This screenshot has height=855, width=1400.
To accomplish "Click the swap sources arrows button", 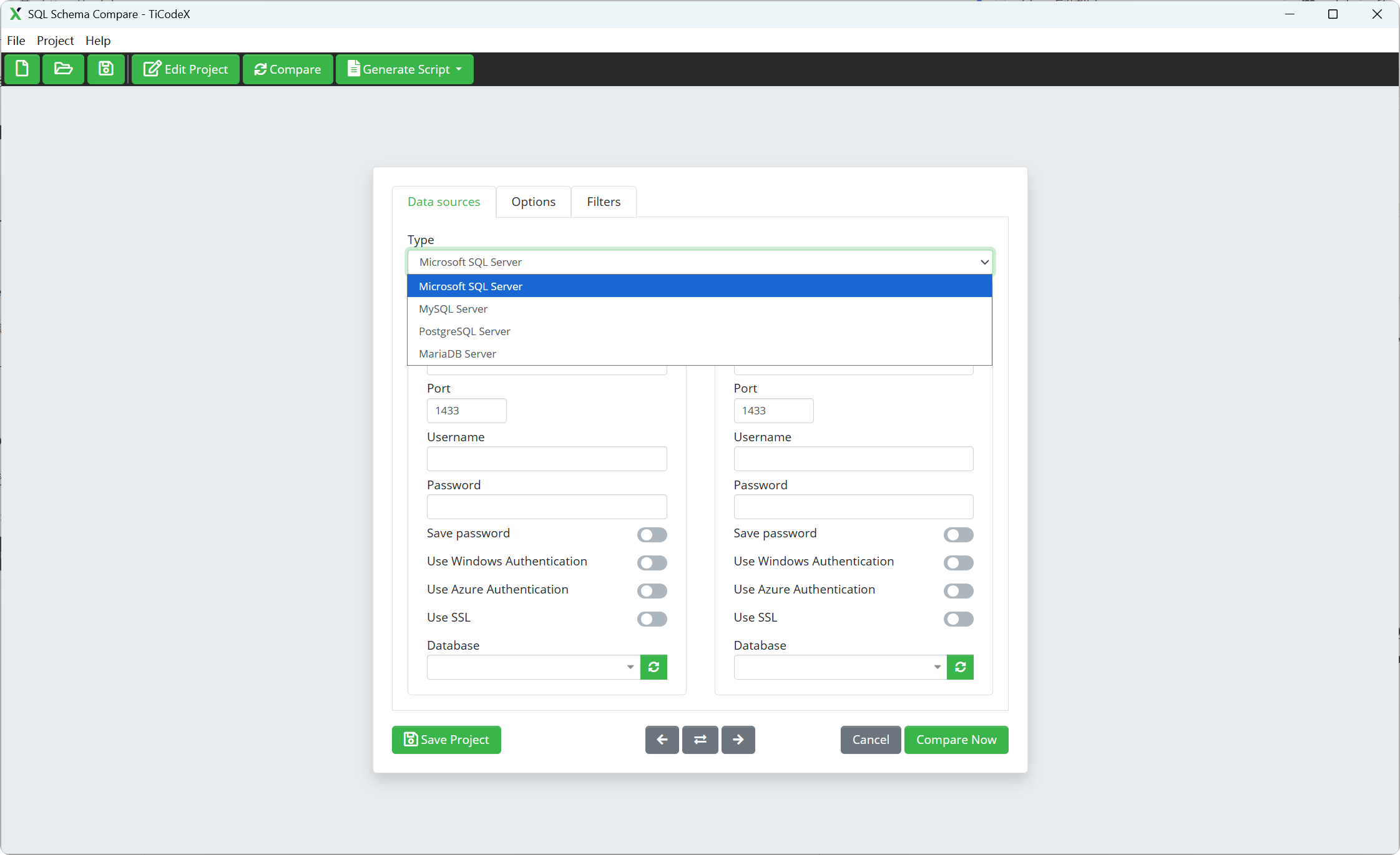I will [x=700, y=740].
